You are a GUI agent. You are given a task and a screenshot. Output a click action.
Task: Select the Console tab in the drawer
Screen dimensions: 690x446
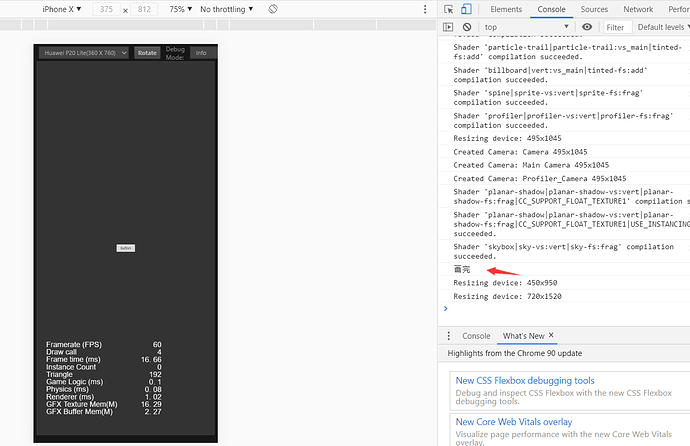pyautogui.click(x=476, y=336)
